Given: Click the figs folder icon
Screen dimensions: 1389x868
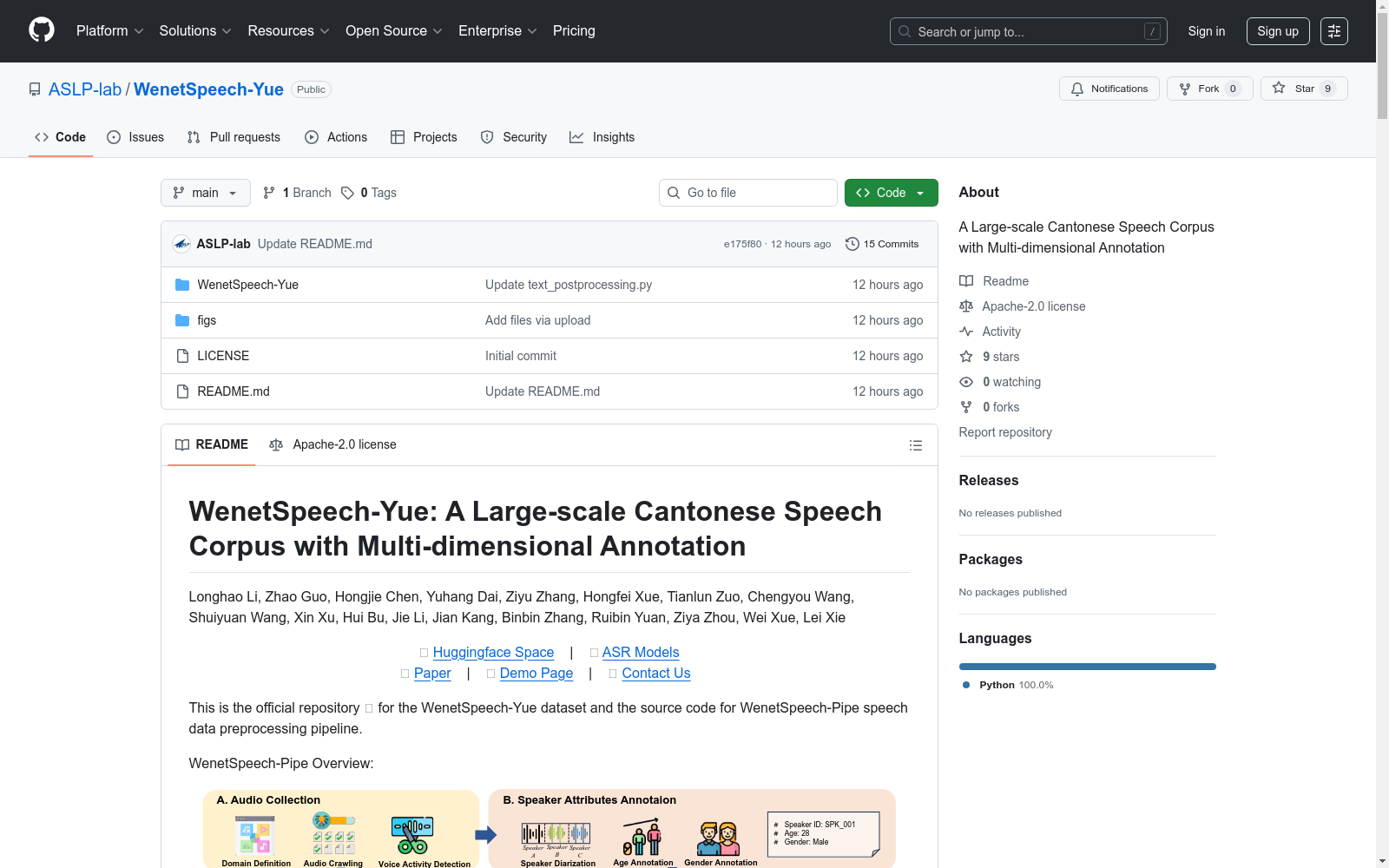Looking at the screenshot, I should tap(182, 320).
